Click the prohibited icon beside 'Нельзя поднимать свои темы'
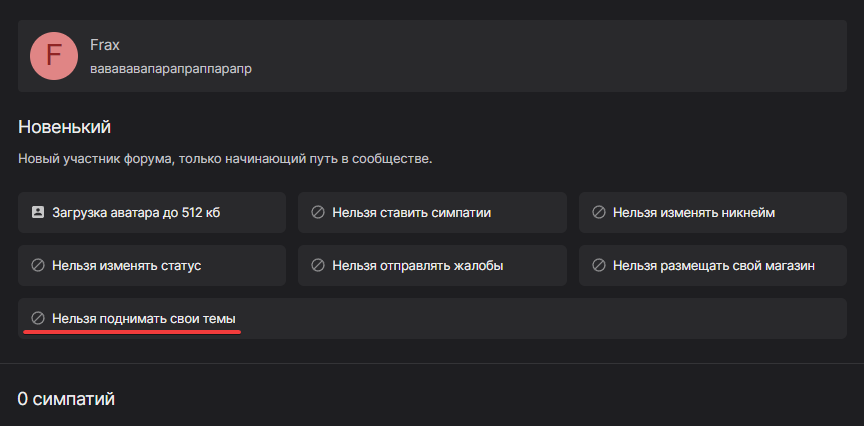 pyautogui.click(x=38, y=318)
